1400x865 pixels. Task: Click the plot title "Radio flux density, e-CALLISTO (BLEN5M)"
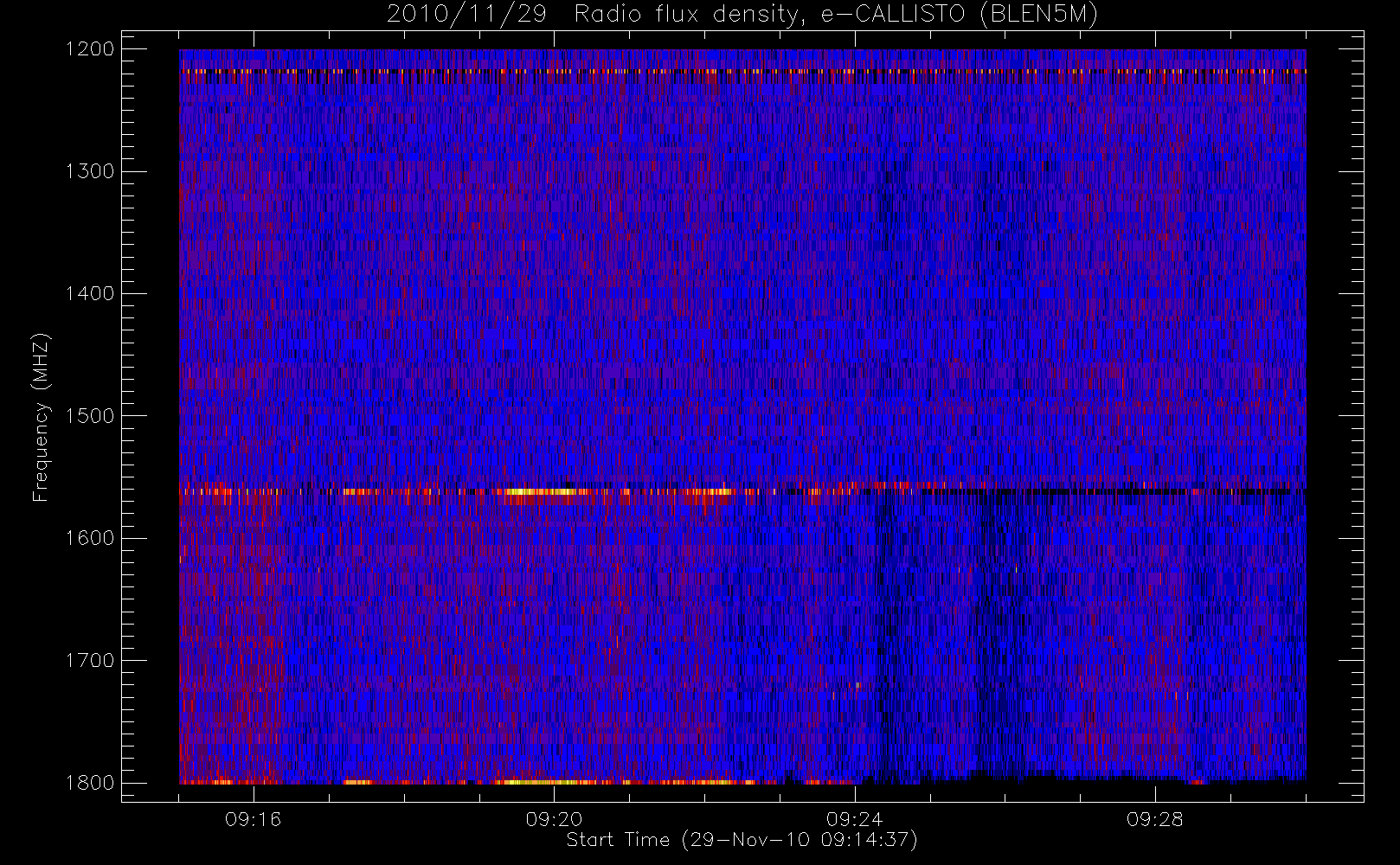pyautogui.click(x=836, y=15)
